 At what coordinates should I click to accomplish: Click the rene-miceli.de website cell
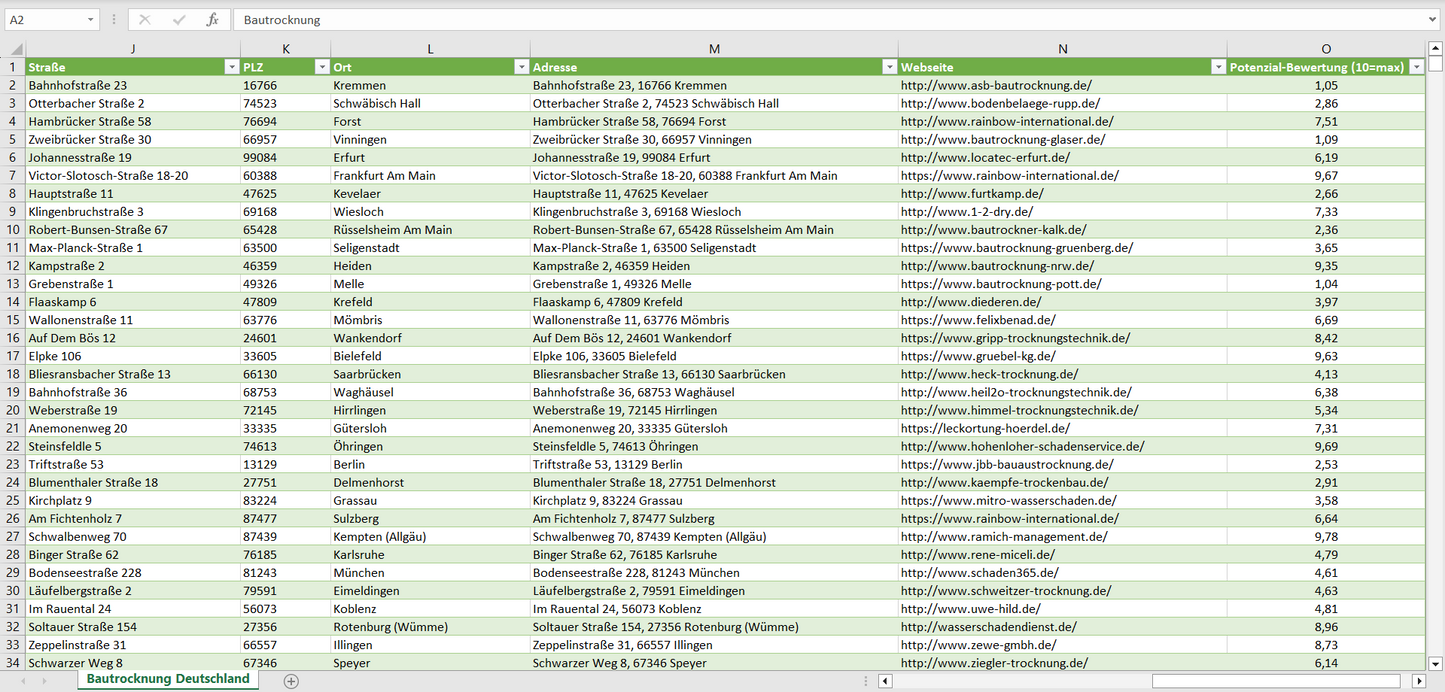click(x=978, y=555)
